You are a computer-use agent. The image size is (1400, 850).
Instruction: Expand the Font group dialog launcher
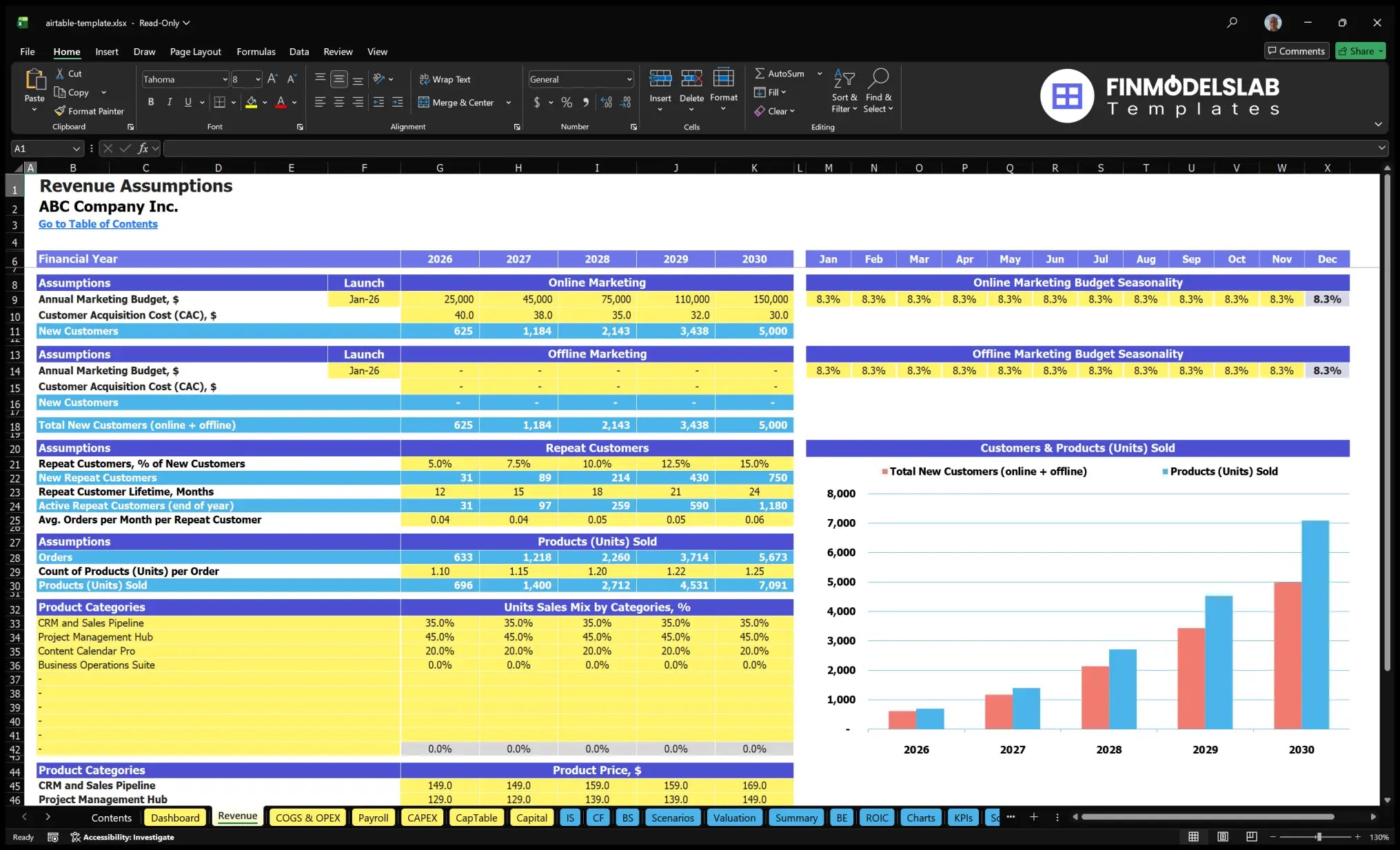[300, 127]
